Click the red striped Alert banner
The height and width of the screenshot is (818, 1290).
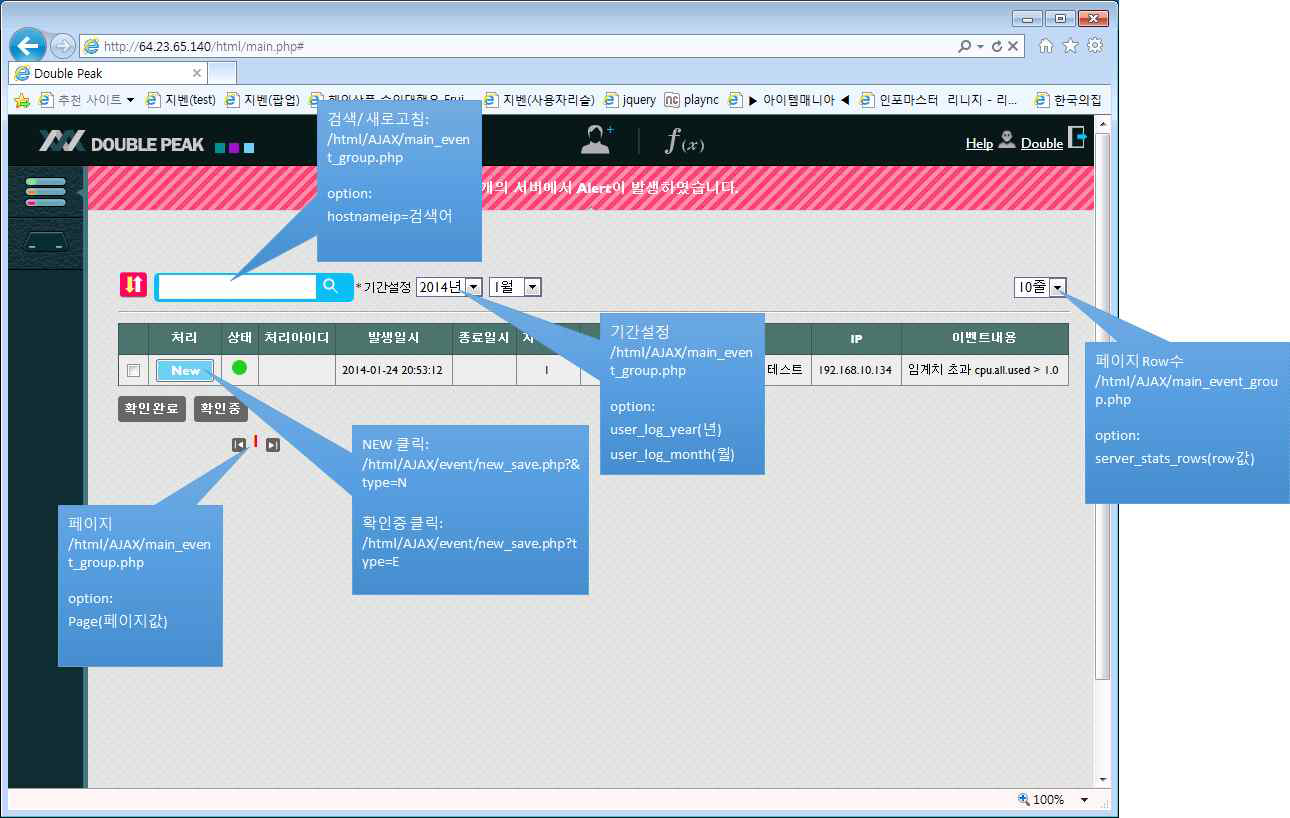click(x=590, y=188)
